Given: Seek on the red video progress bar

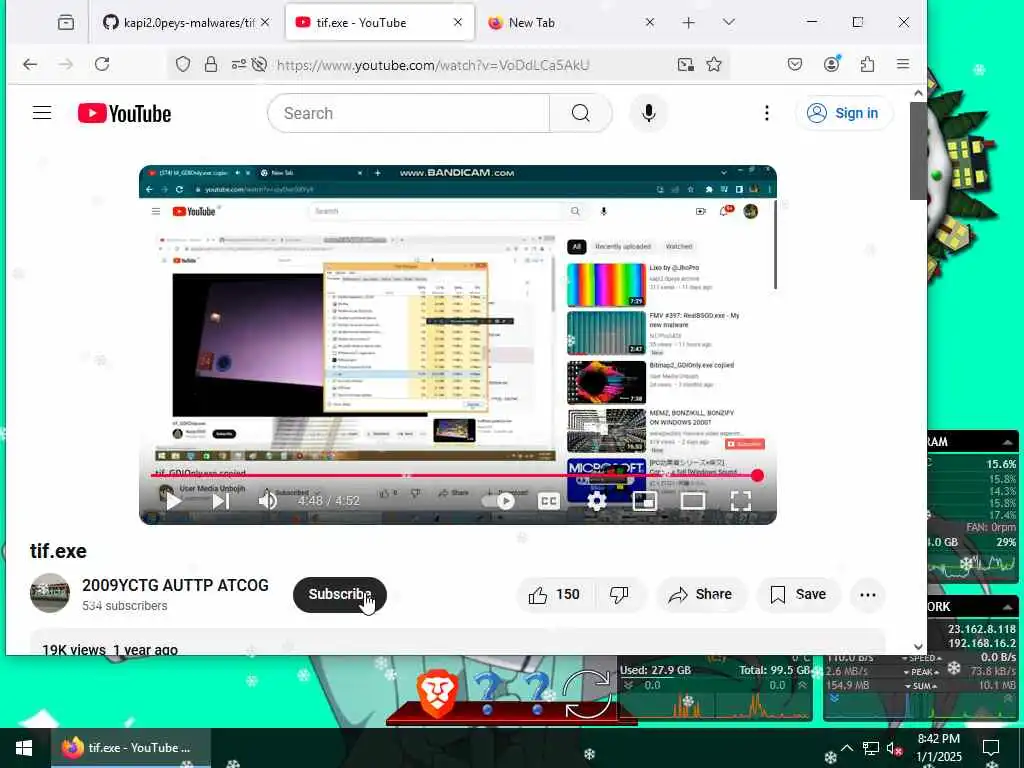Looking at the screenshot, I should 454,475.
